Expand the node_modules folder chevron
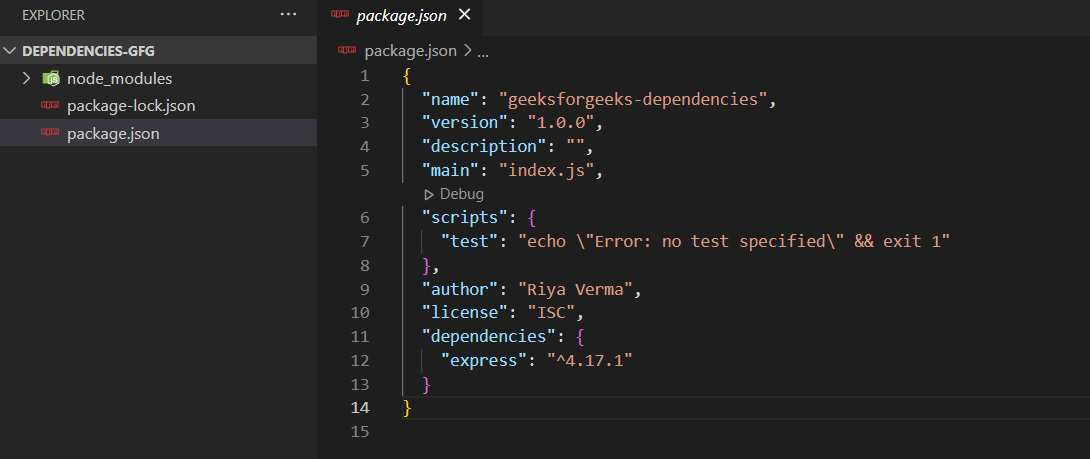The height and width of the screenshot is (459, 1090). click(x=27, y=78)
